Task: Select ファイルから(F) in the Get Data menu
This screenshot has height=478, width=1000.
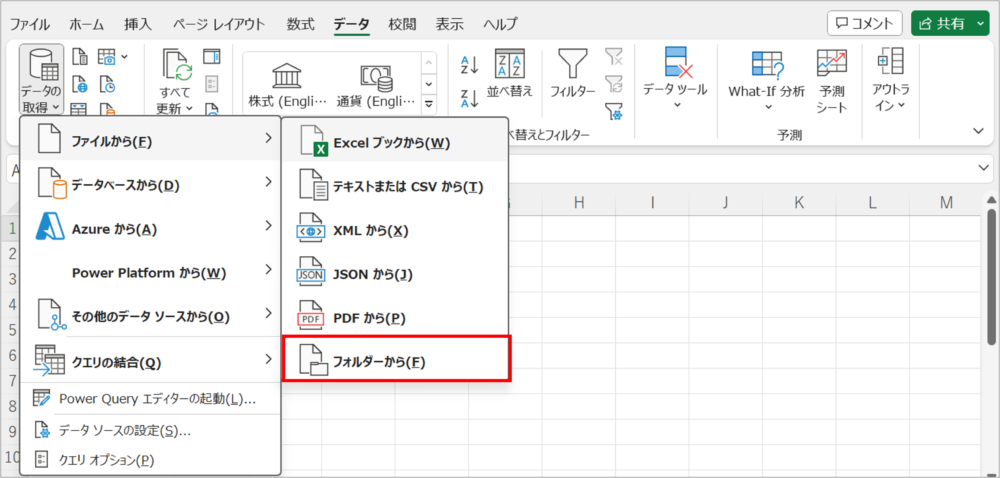Action: click(x=151, y=139)
